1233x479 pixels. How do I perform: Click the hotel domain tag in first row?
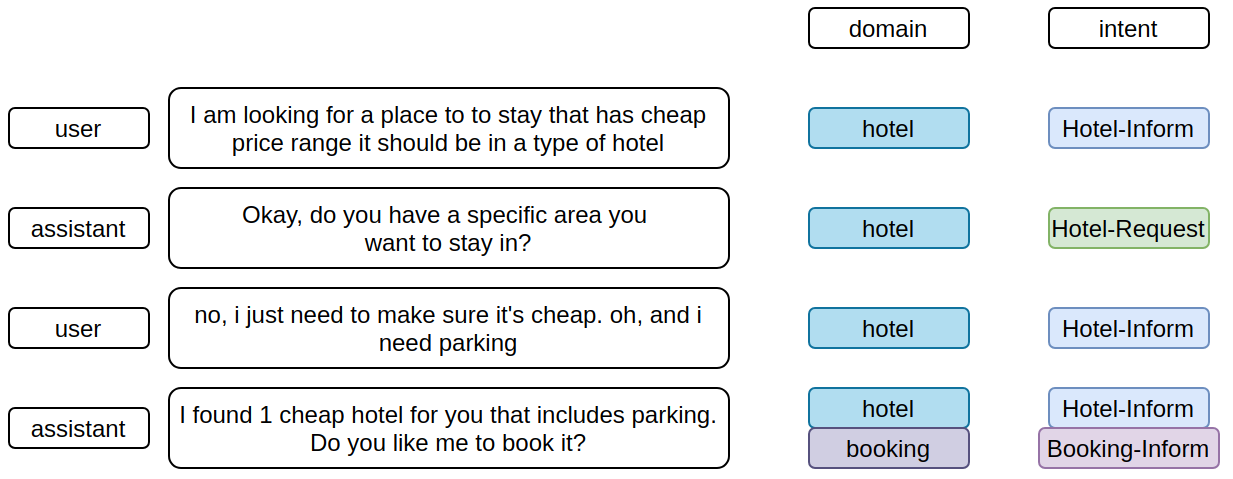point(888,128)
